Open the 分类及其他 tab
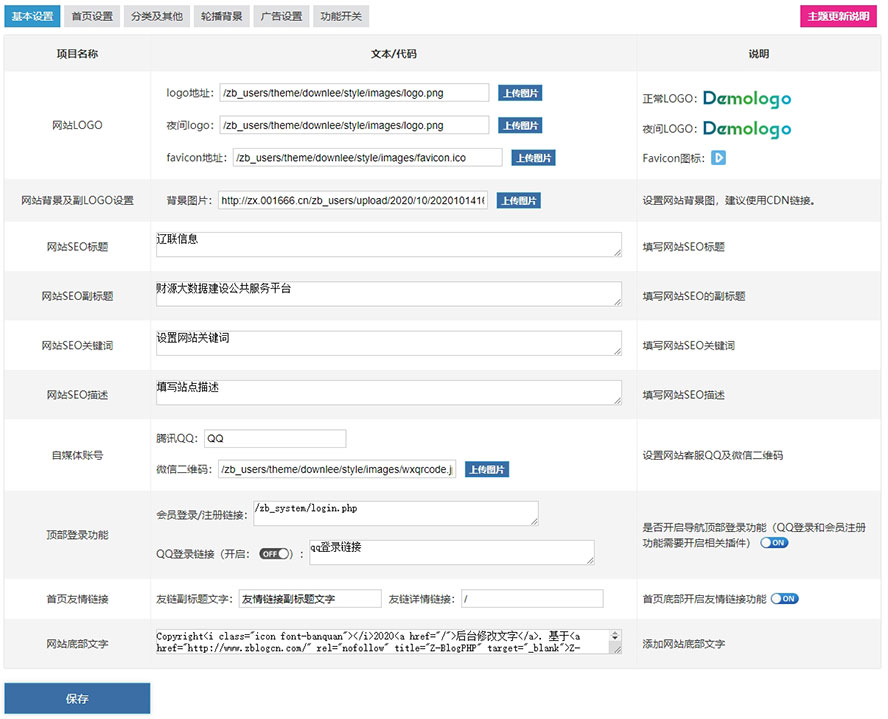Image resolution: width=888 pixels, height=719 pixels. [157, 17]
